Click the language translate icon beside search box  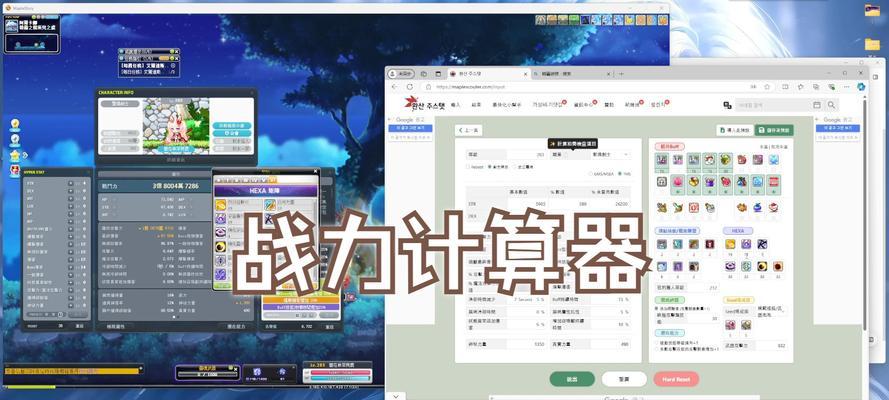coord(727,105)
